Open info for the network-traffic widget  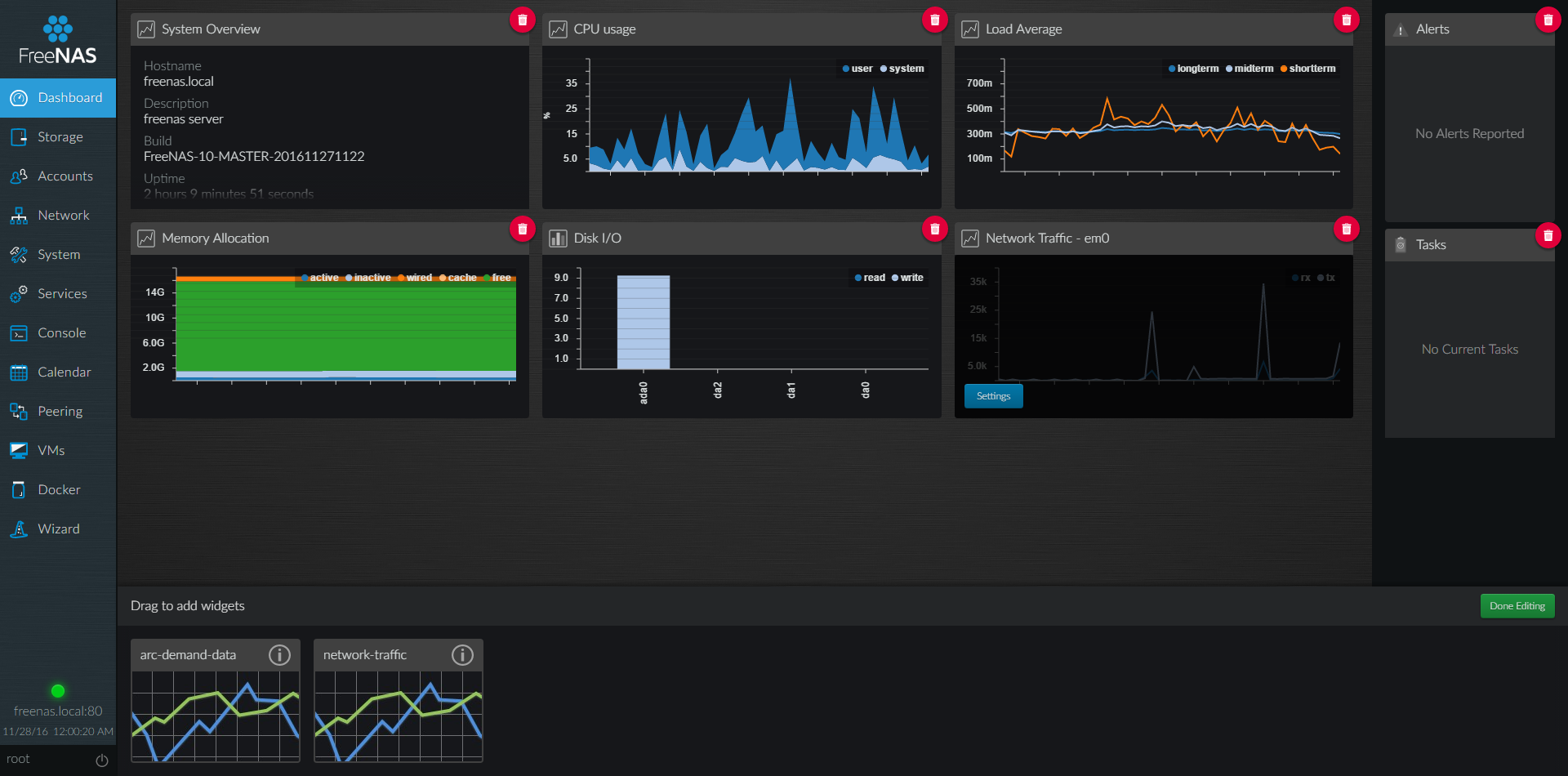click(463, 654)
